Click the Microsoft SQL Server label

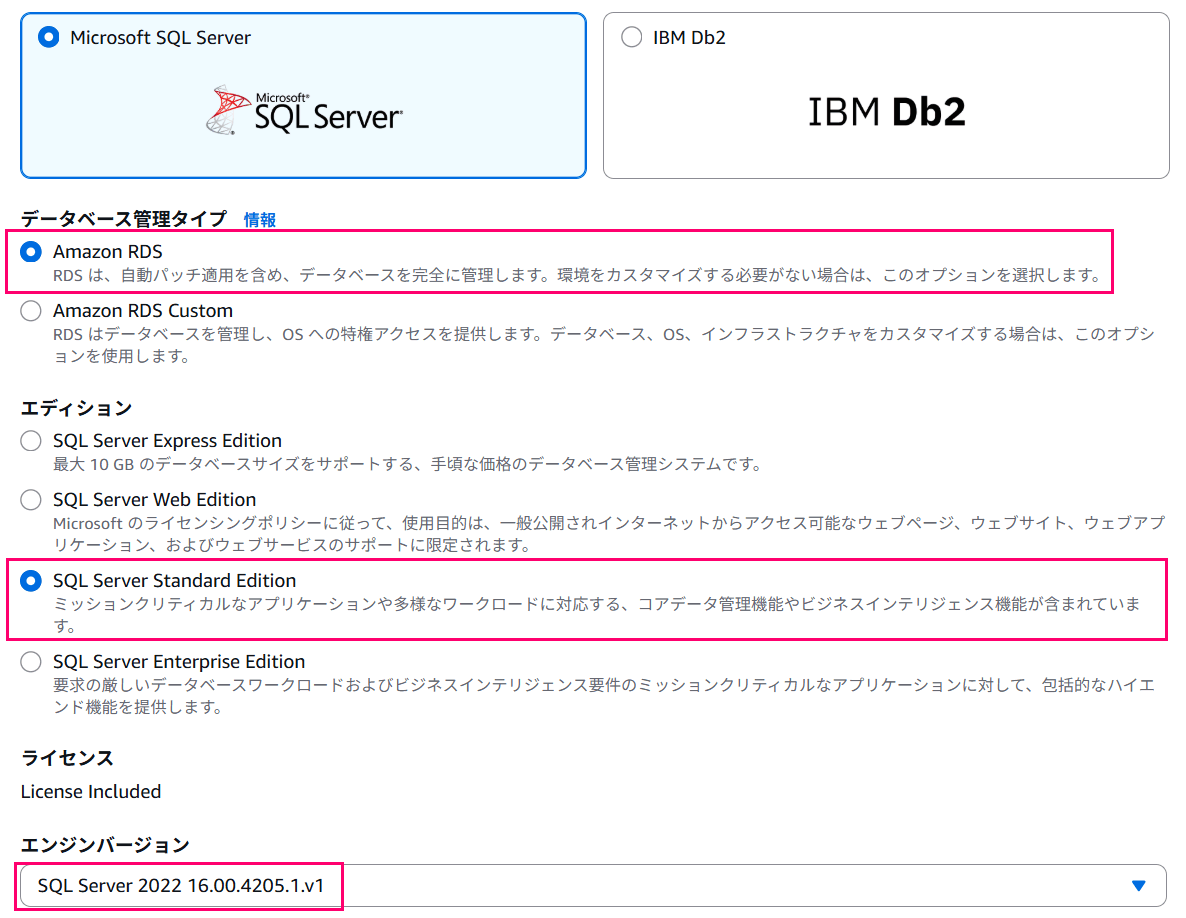coord(160,38)
